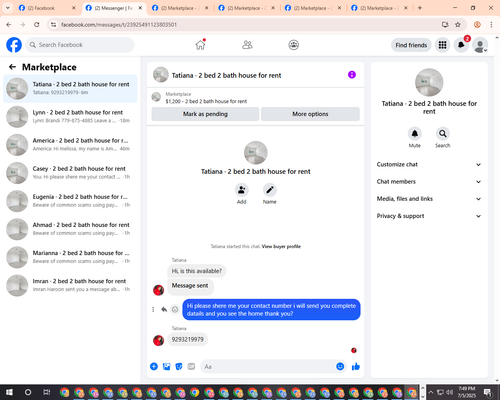Switch to the first Facebook tab
The image size is (500, 400).
point(47,8)
